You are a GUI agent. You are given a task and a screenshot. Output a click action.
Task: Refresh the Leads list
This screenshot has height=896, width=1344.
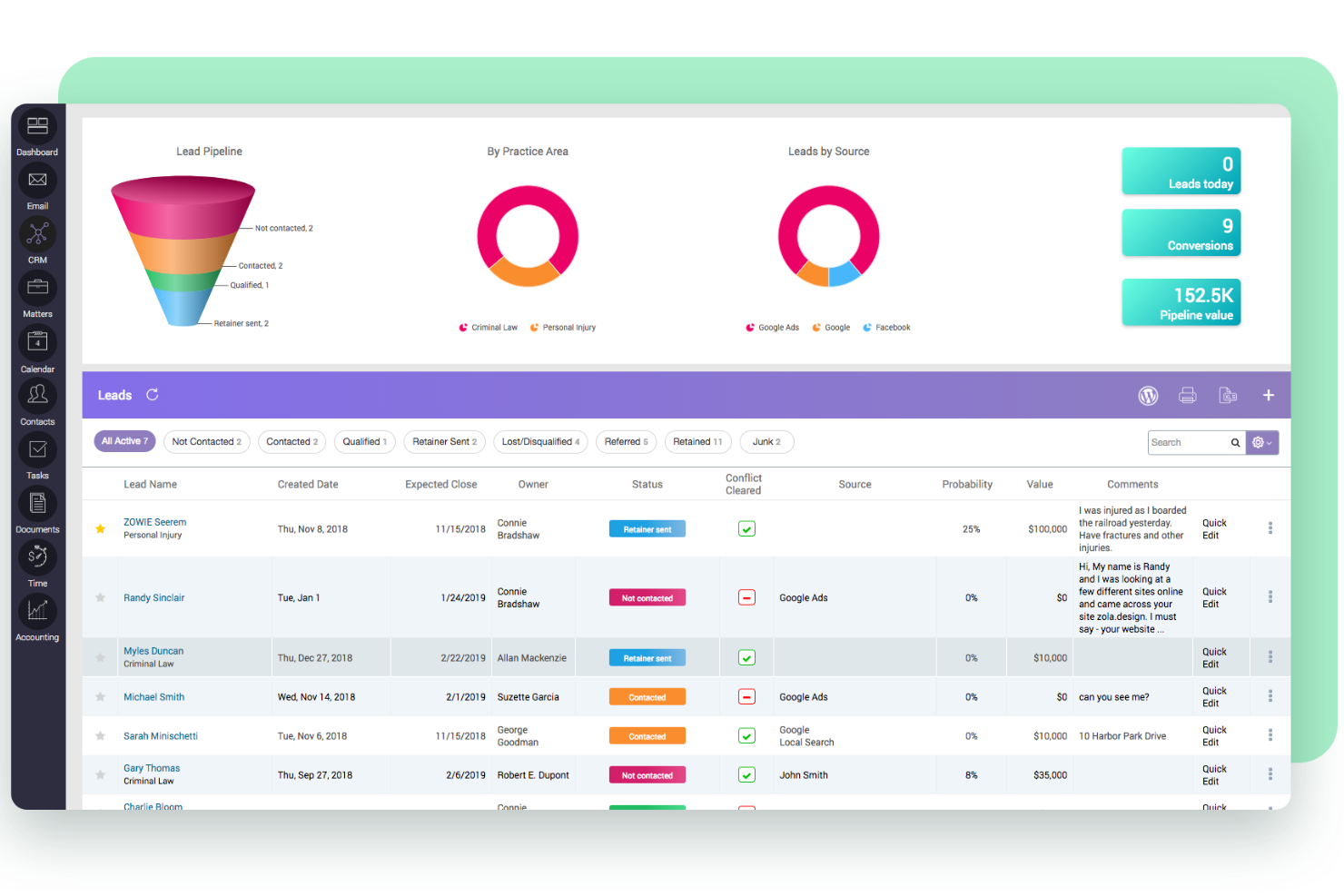152,394
